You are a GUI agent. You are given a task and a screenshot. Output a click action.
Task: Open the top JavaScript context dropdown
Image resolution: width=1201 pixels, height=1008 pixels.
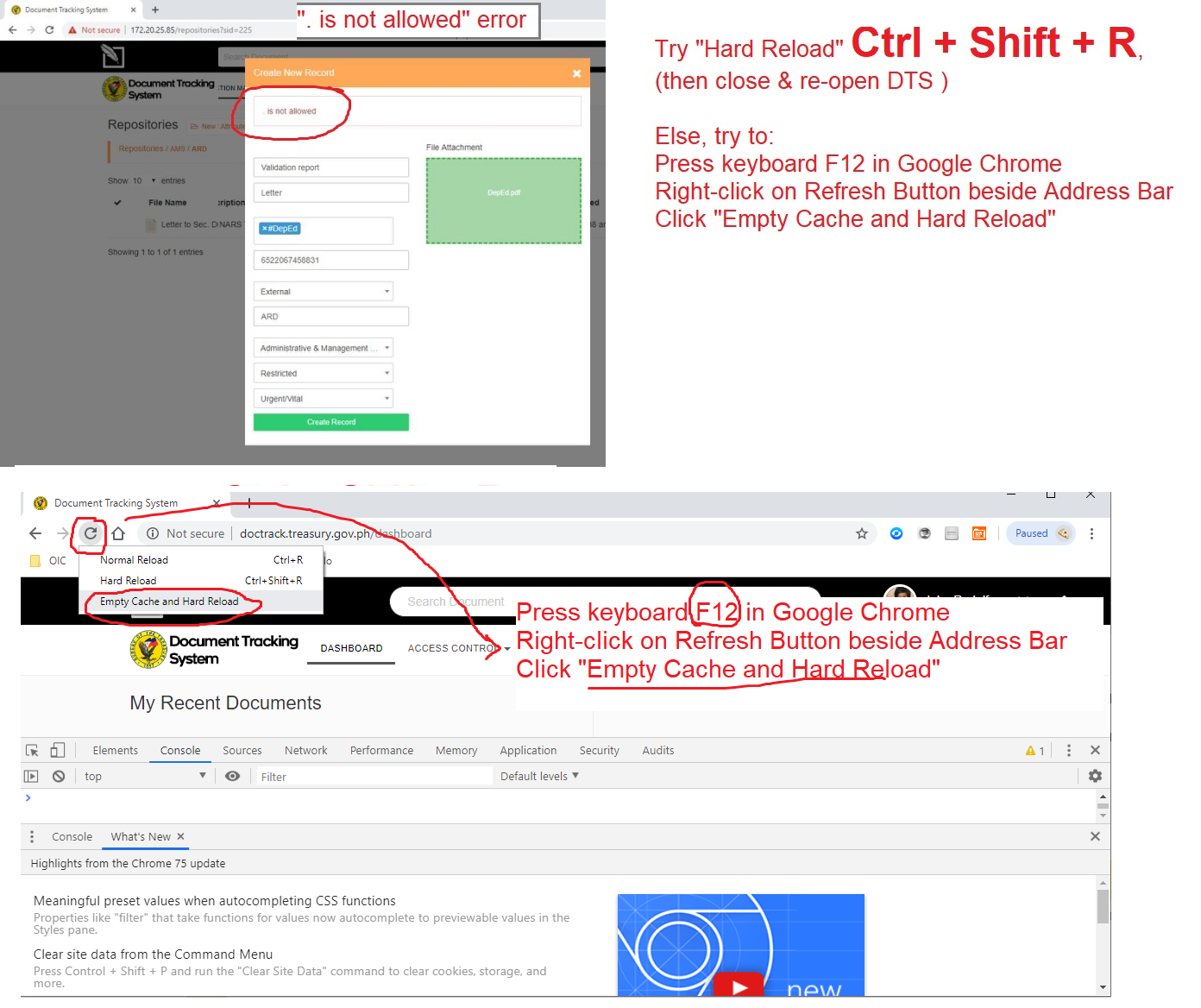click(x=145, y=776)
